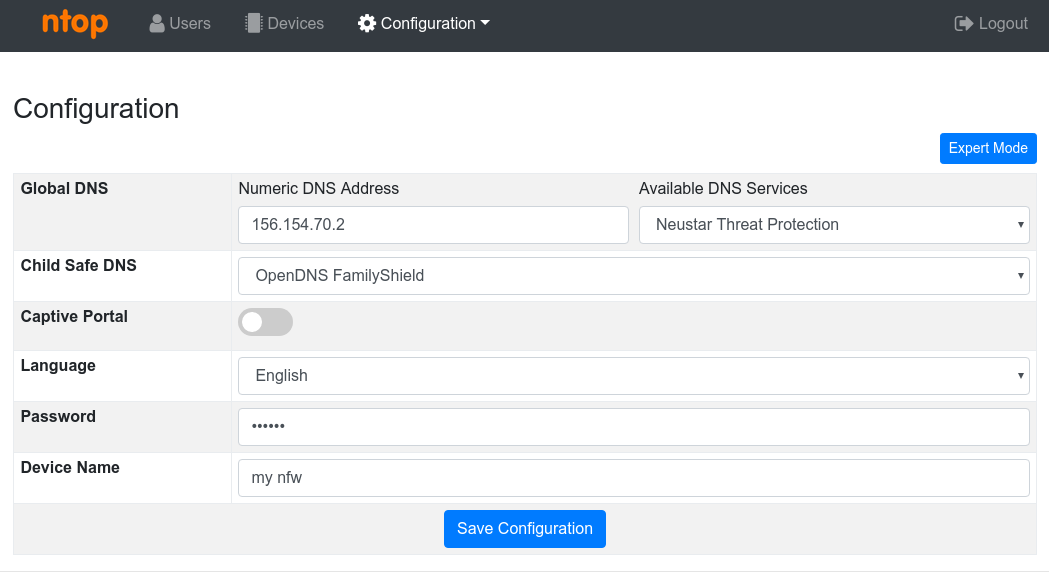Click the Device Name row label

[70, 467]
